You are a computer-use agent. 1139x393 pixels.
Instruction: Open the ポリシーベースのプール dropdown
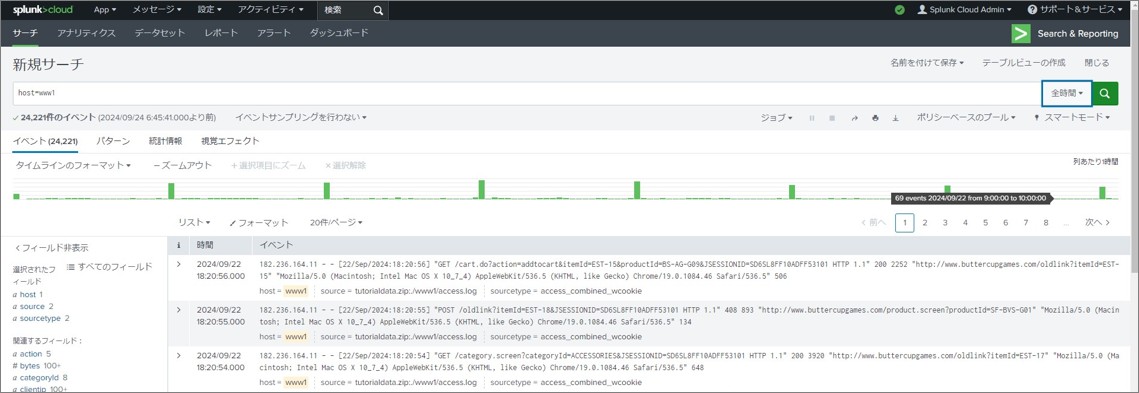coord(966,118)
